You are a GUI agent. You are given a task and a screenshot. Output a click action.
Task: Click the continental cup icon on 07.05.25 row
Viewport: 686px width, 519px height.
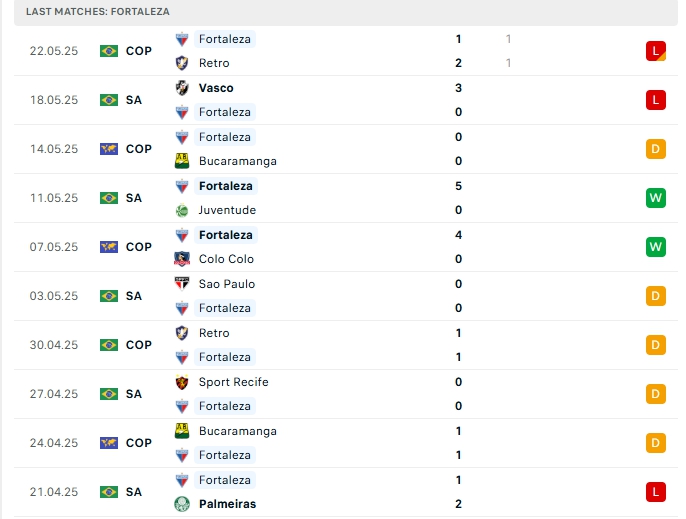[x=109, y=247]
